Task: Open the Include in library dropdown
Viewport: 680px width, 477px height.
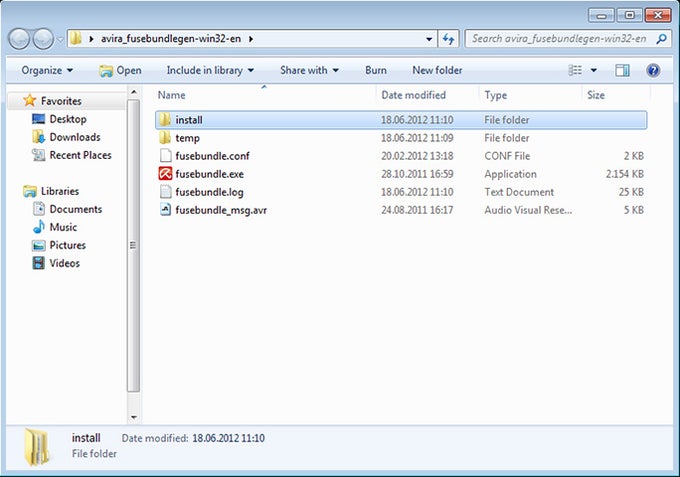Action: coord(210,70)
